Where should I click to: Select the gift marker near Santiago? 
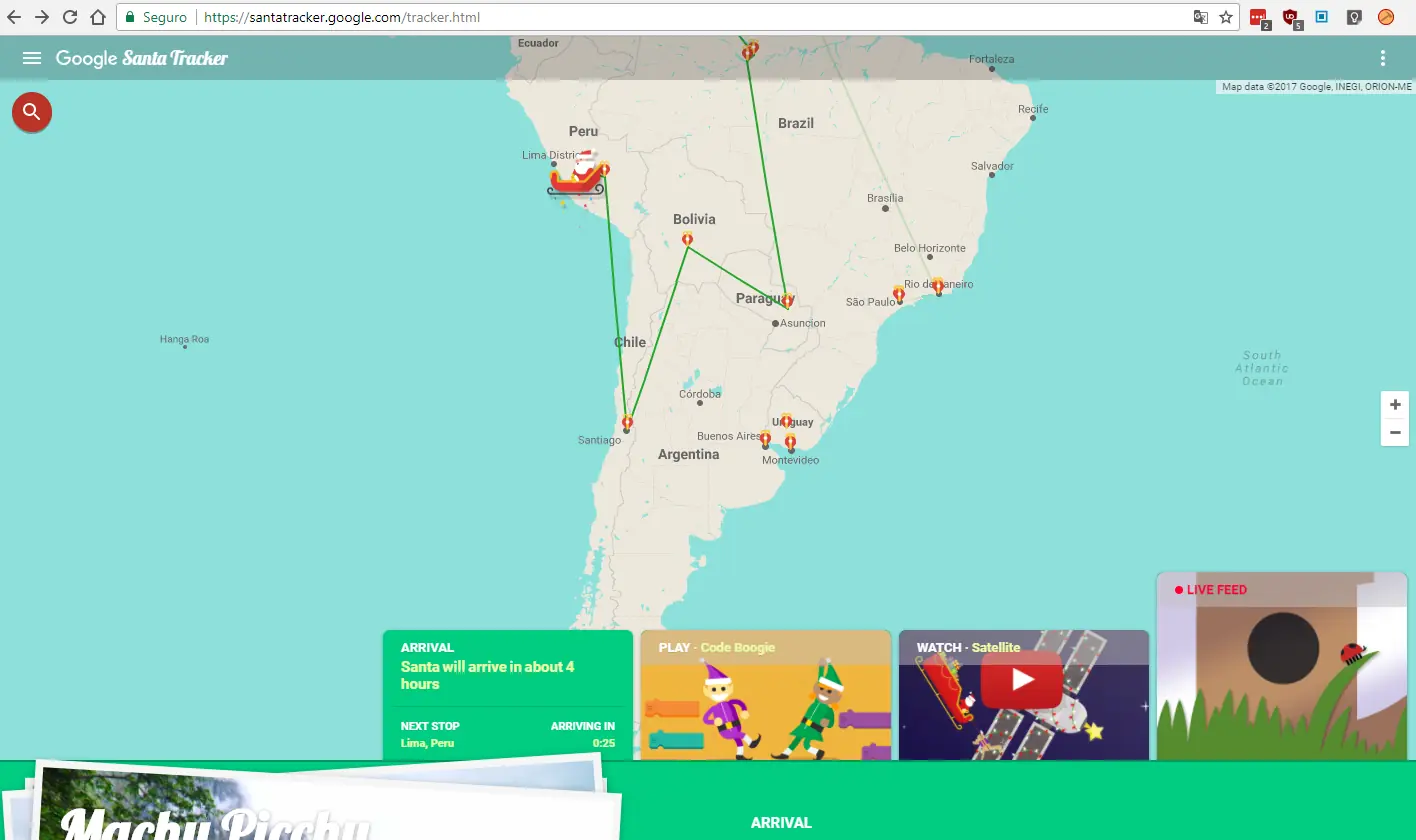(x=627, y=422)
